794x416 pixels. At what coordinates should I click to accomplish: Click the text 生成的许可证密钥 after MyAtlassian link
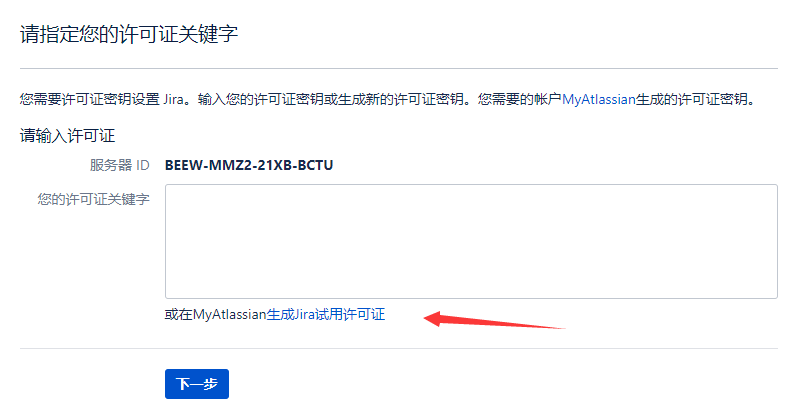pyautogui.click(x=692, y=99)
